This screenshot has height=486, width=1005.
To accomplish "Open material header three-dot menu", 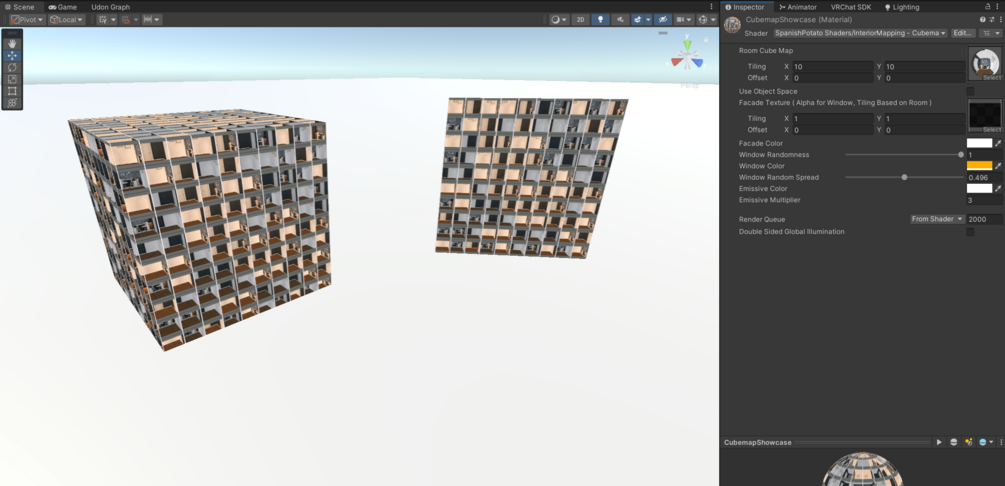I will tap(1000, 20).
